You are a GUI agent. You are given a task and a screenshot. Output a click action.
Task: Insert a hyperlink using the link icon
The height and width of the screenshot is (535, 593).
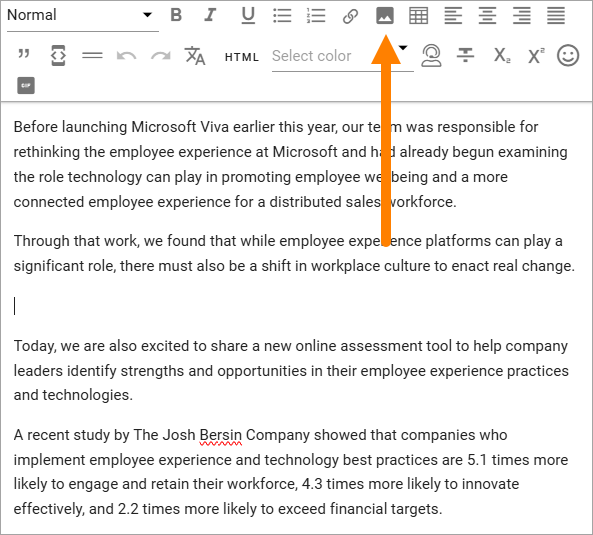point(350,16)
